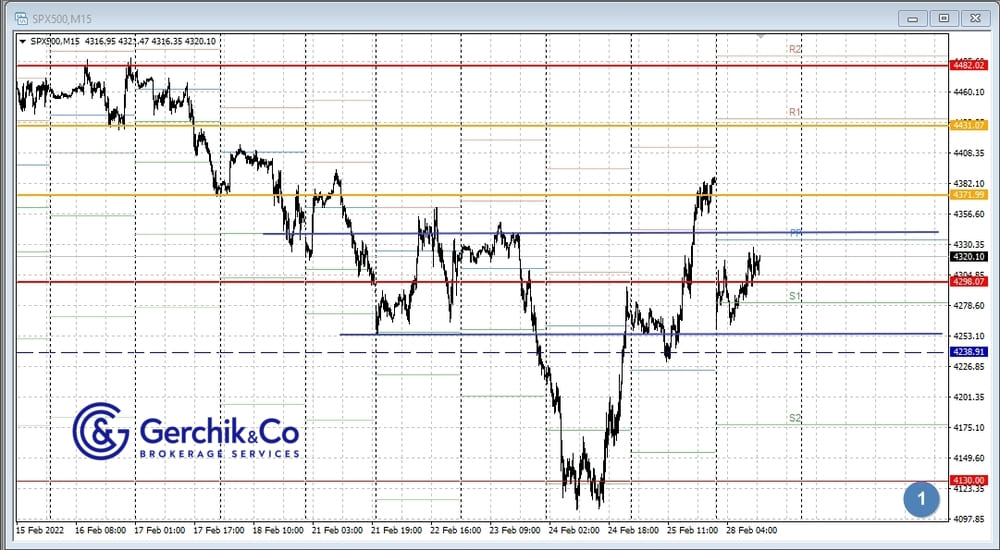Select the red 4298.07 price level label
The height and width of the screenshot is (550, 1000).
pos(969,282)
